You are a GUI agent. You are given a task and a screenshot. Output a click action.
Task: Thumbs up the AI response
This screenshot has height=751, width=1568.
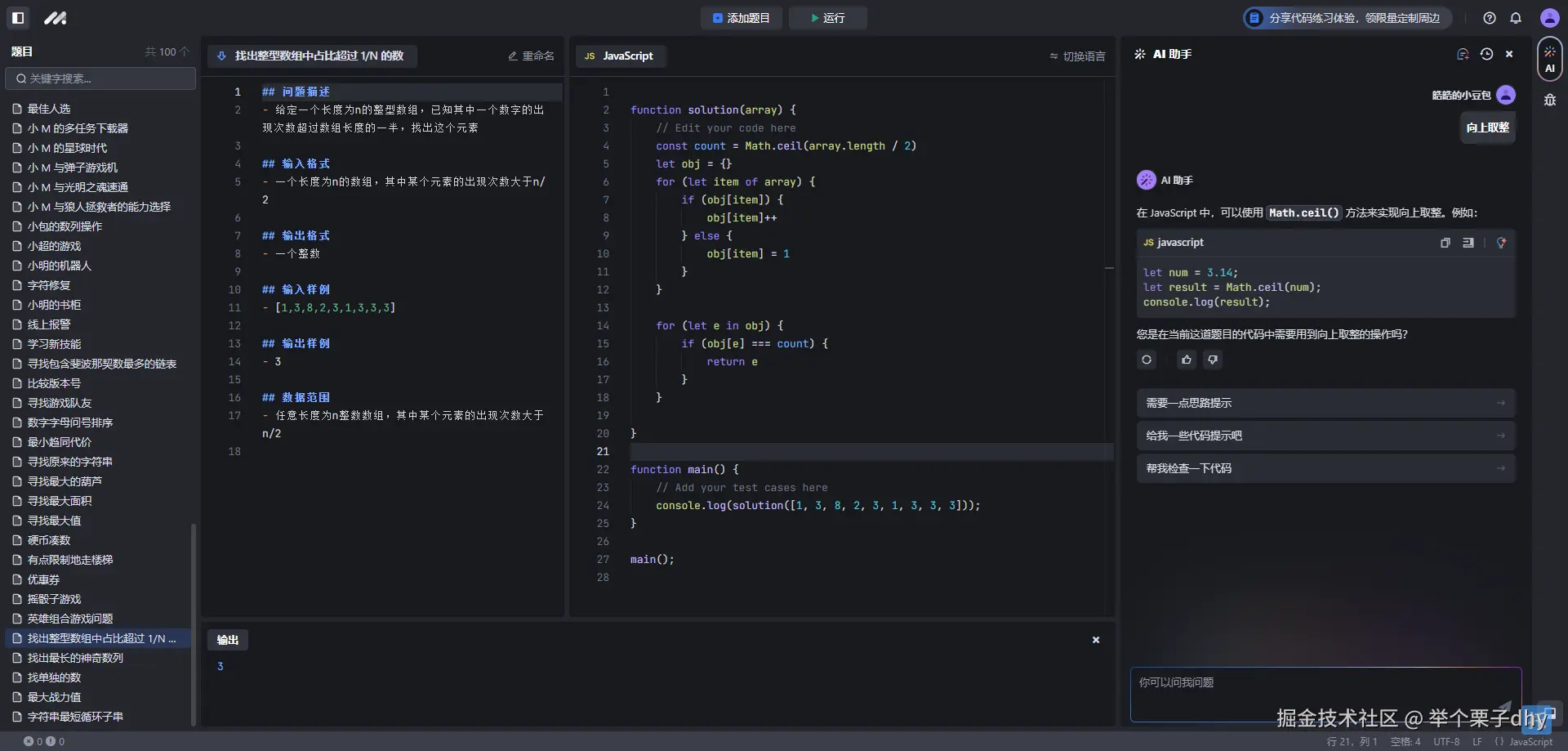pos(1187,360)
